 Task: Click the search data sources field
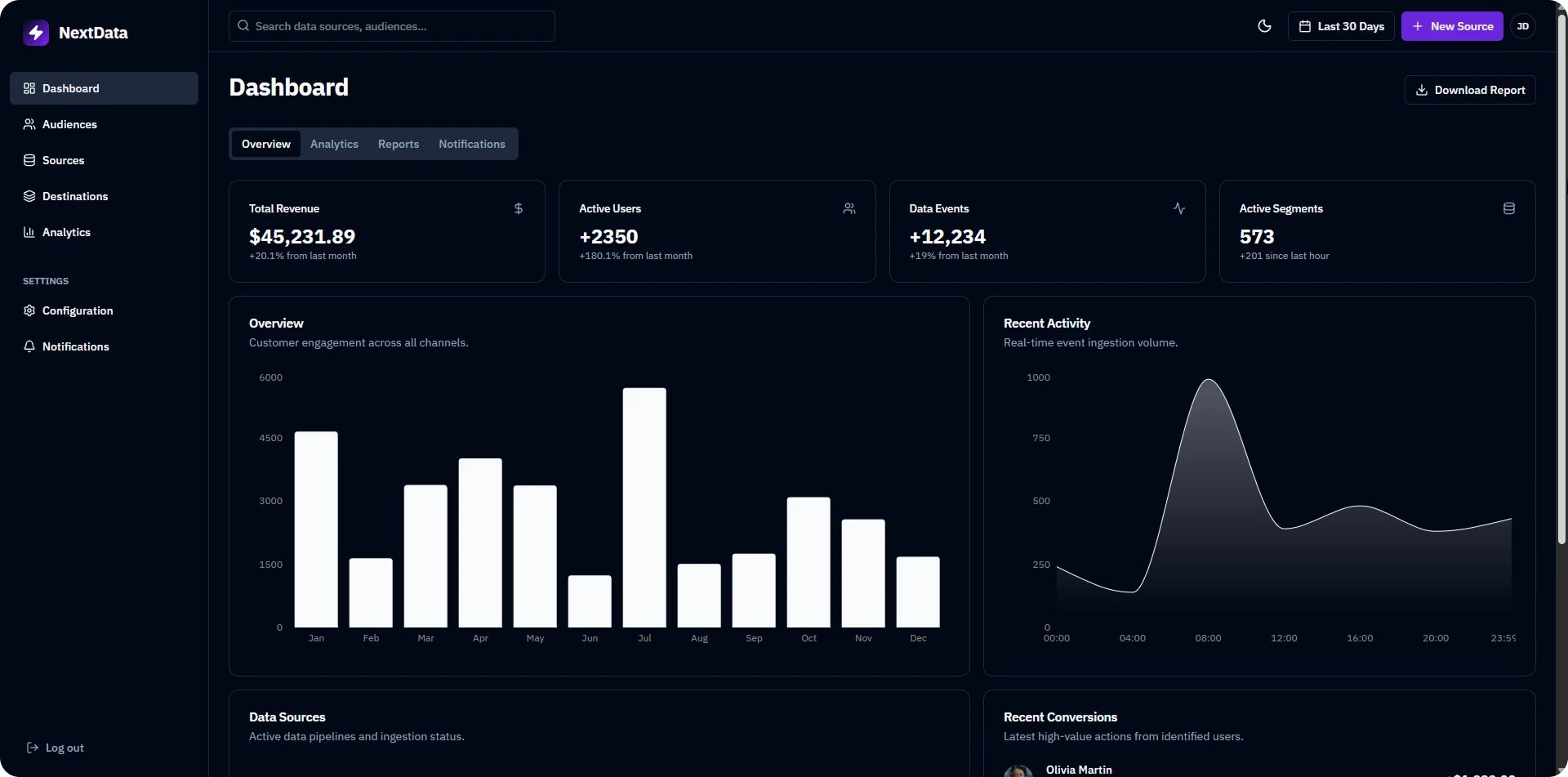[391, 26]
